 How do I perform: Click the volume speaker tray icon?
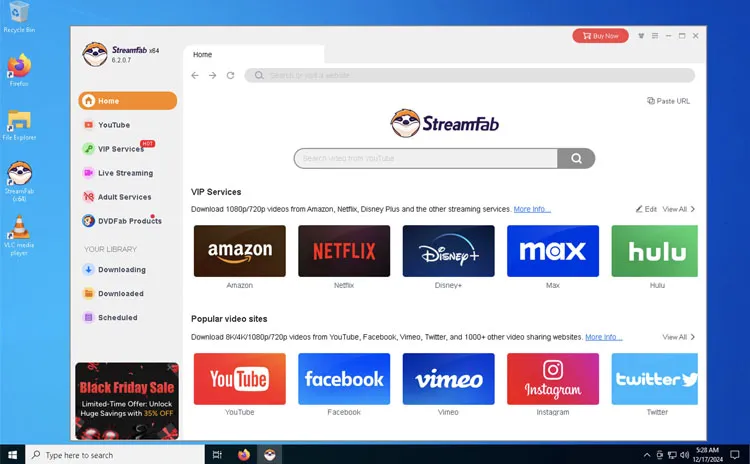(x=684, y=455)
